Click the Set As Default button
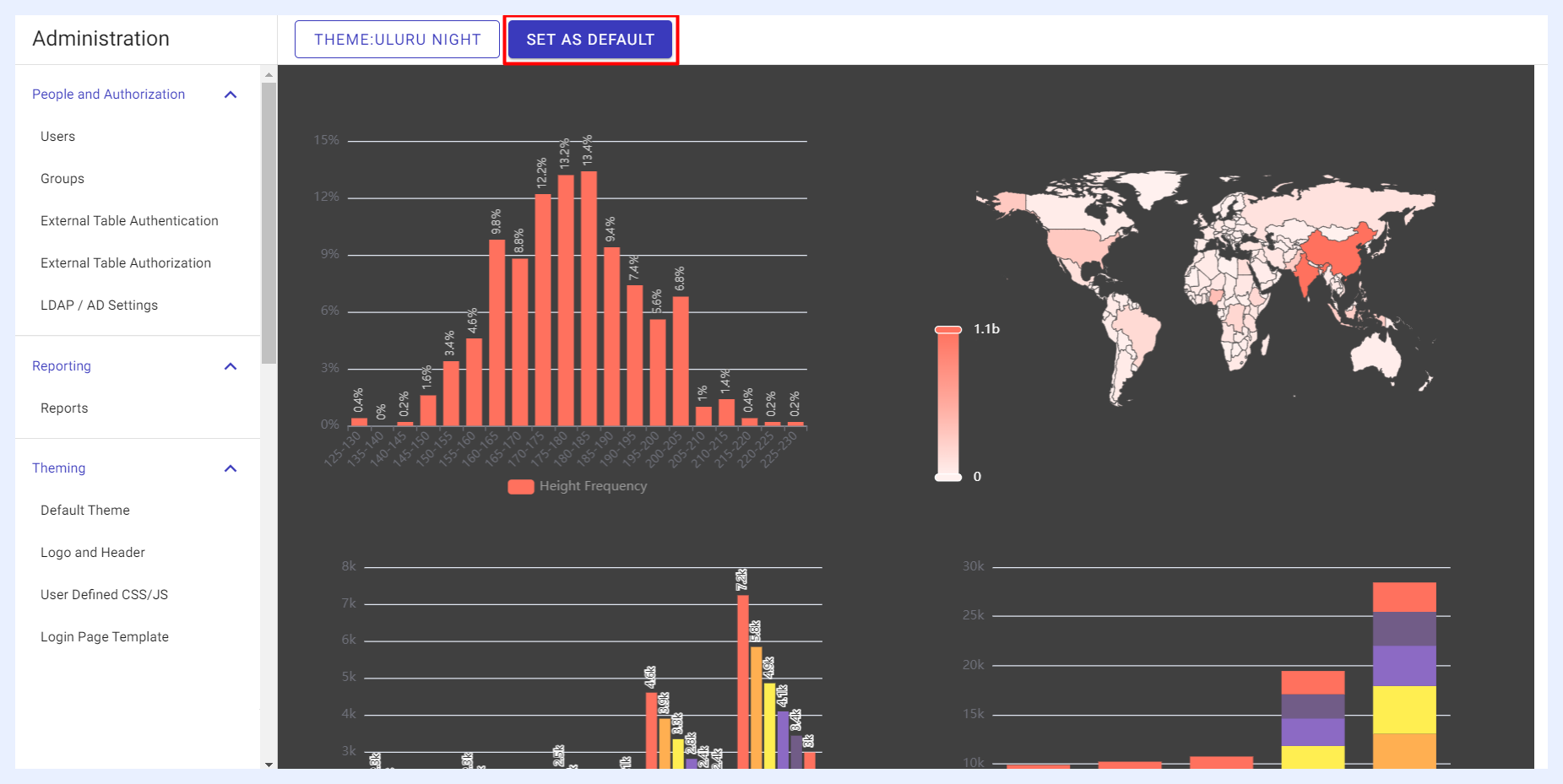Viewport: 1563px width, 784px height. pyautogui.click(x=590, y=40)
